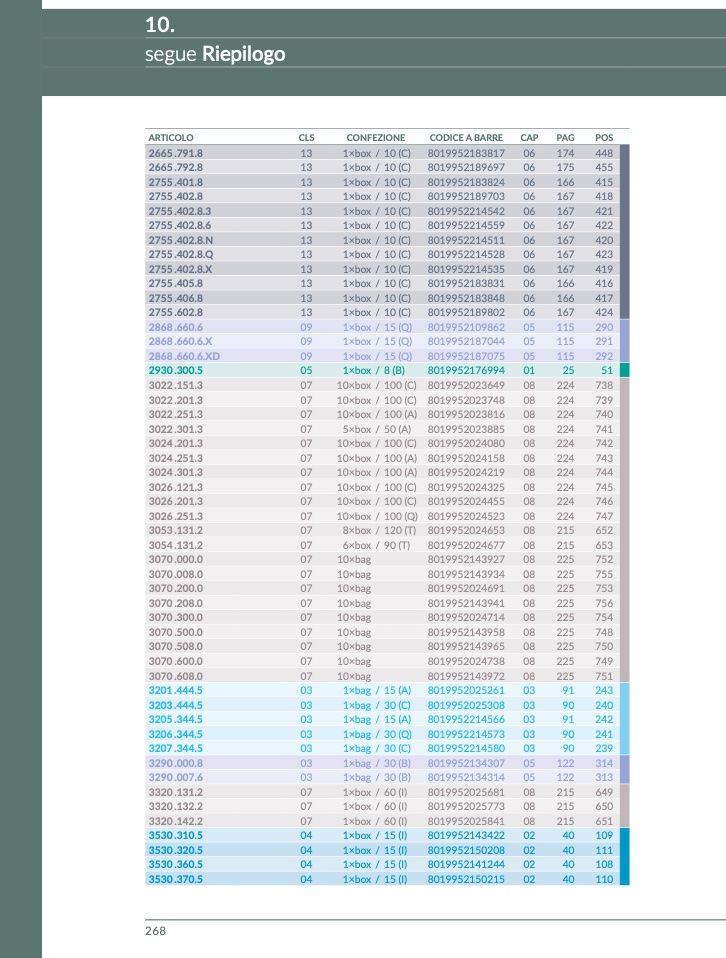This screenshot has width=726, height=958.
Task: Select article code 3054.131.2
Action: coord(176,545)
